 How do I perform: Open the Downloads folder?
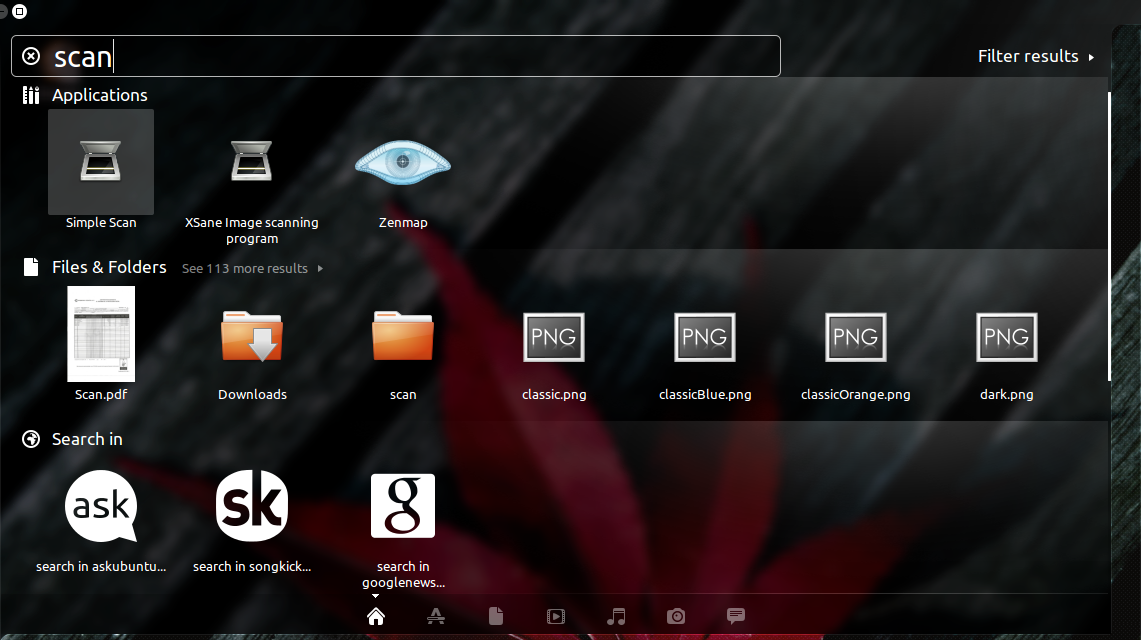point(251,335)
